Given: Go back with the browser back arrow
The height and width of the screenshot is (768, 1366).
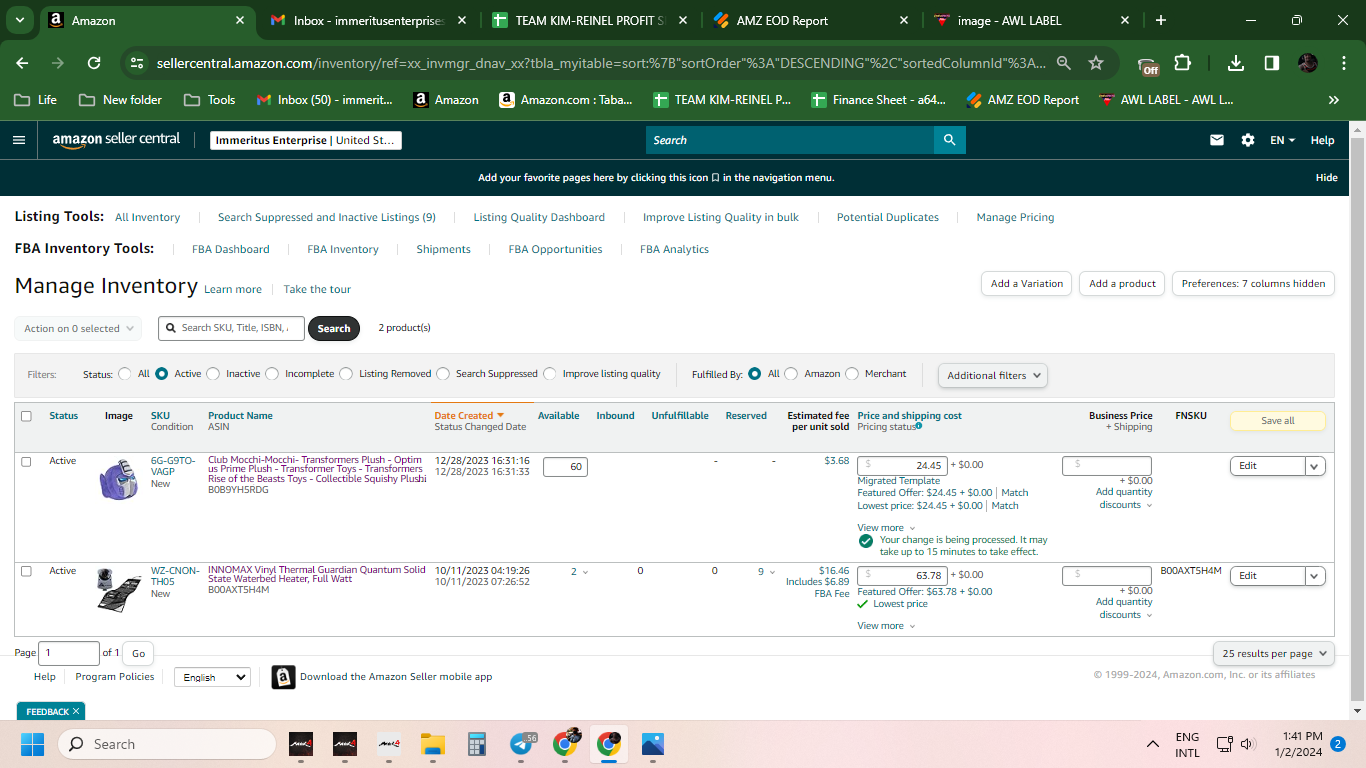Looking at the screenshot, I should pyautogui.click(x=22, y=63).
